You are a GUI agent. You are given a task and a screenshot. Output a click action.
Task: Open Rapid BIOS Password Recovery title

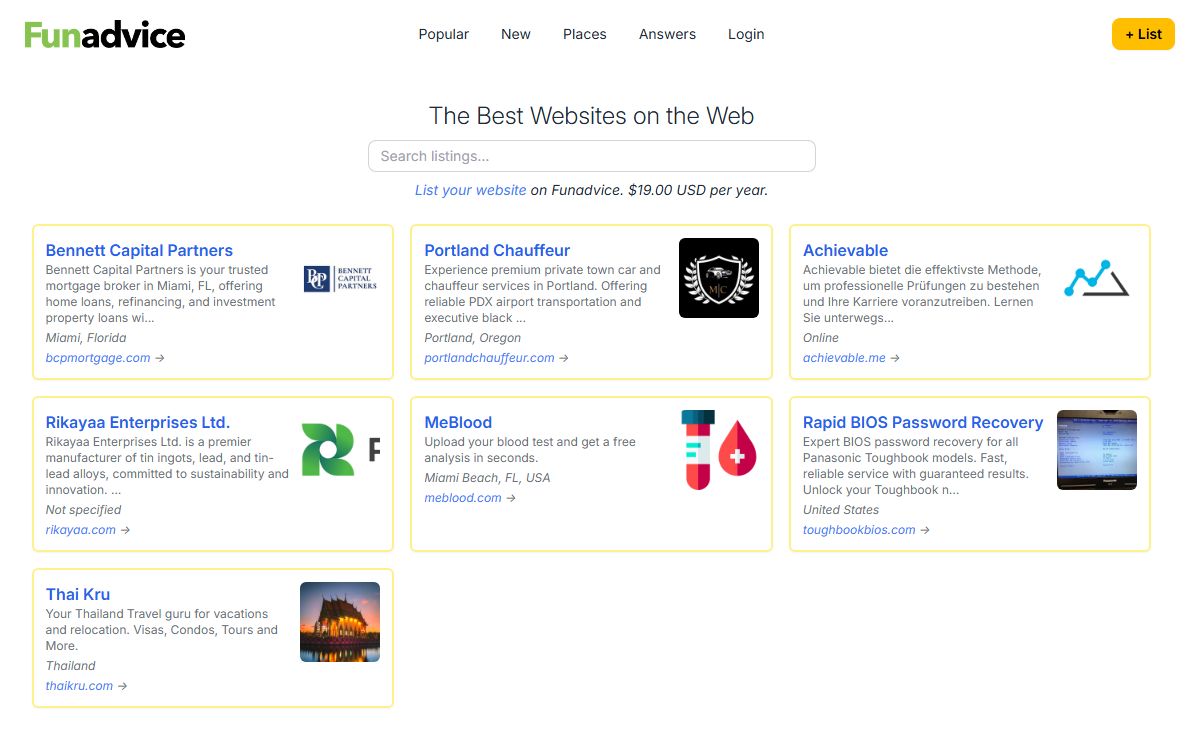(x=923, y=422)
